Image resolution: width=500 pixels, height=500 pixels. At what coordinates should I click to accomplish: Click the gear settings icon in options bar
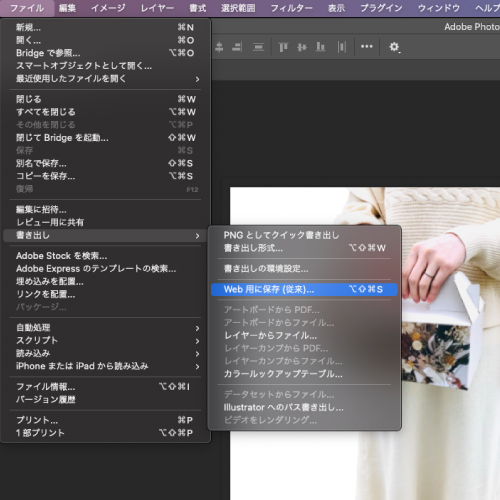click(x=394, y=47)
